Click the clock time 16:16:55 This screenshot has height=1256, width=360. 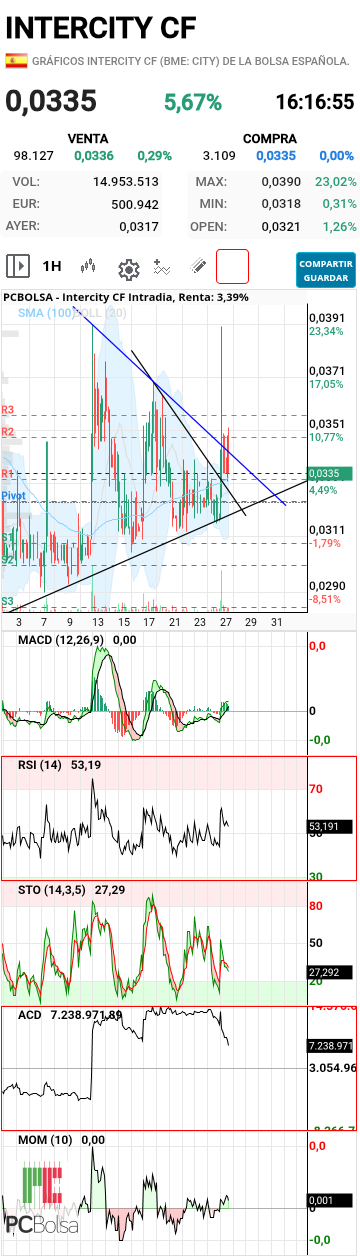pyautogui.click(x=315, y=102)
